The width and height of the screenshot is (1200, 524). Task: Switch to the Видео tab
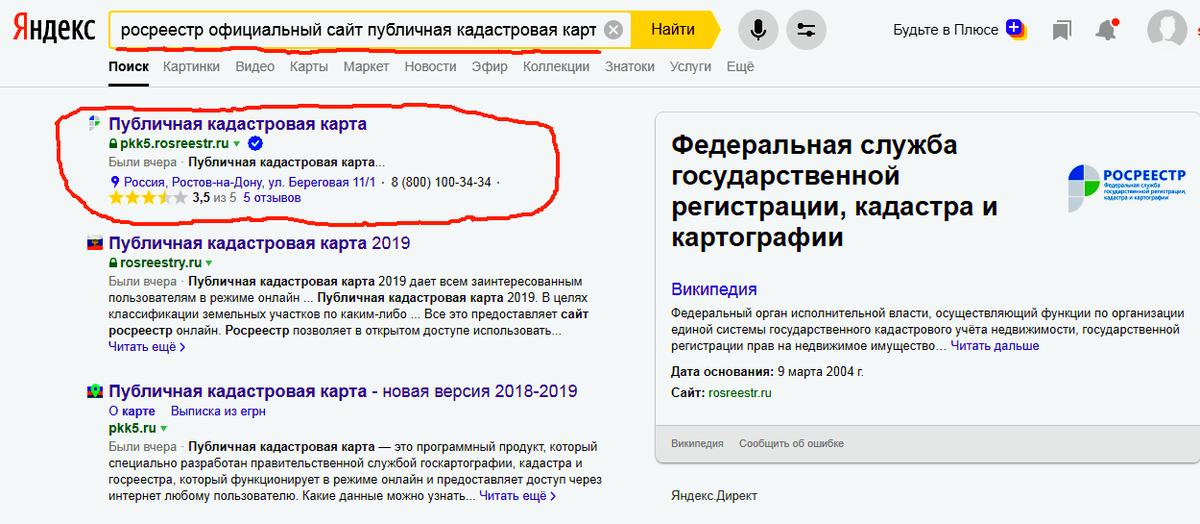(x=255, y=67)
